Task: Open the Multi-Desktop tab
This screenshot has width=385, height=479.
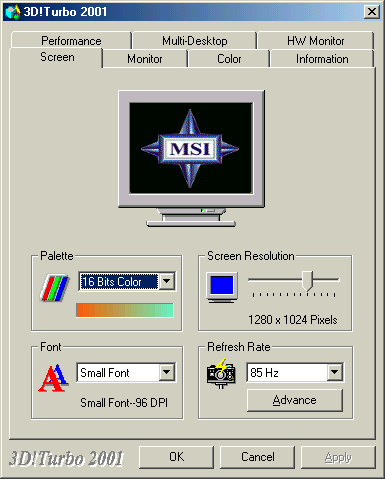Action: point(195,41)
